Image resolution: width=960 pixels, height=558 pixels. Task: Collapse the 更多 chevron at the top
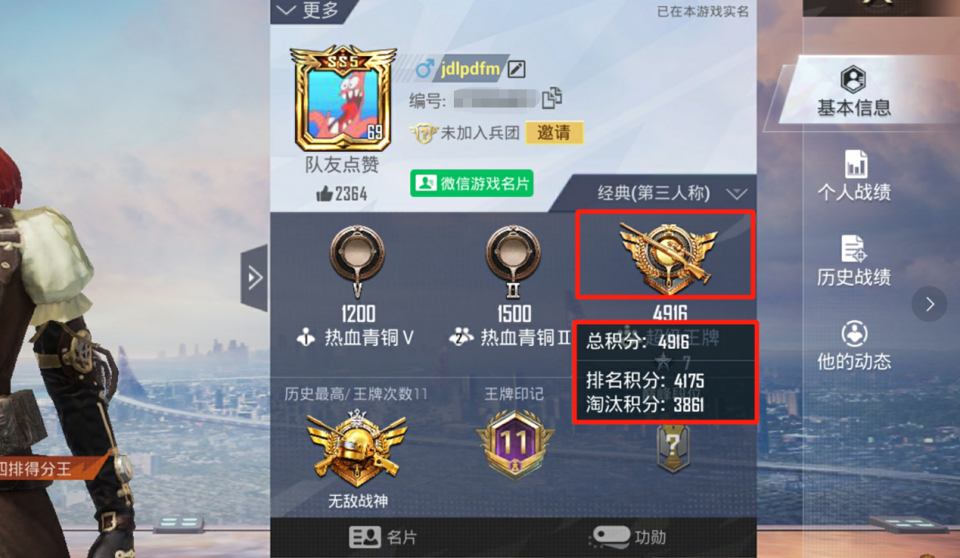pos(287,10)
